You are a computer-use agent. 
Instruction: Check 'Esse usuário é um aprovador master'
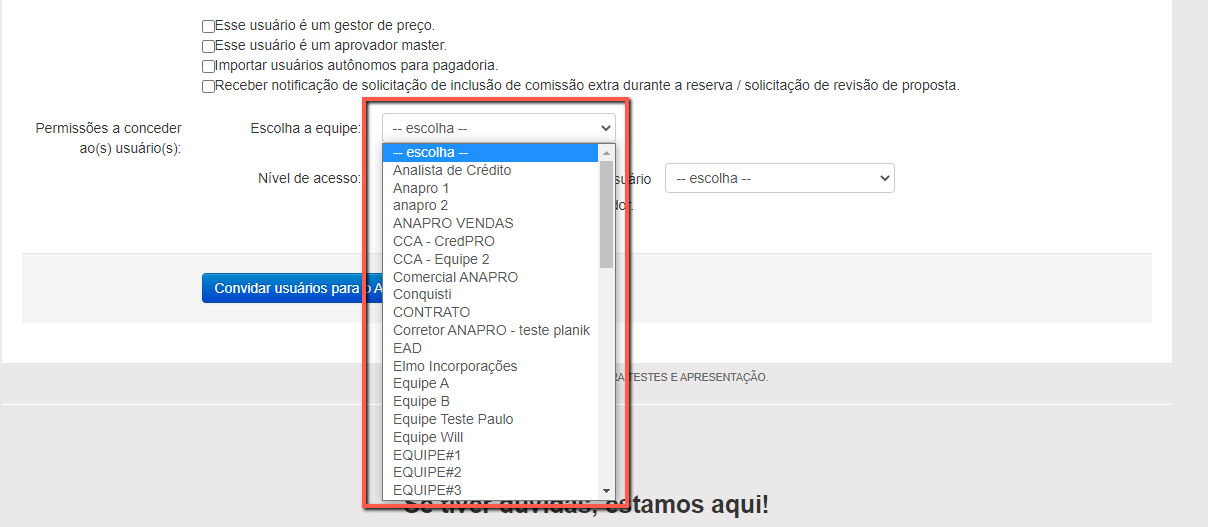208,46
